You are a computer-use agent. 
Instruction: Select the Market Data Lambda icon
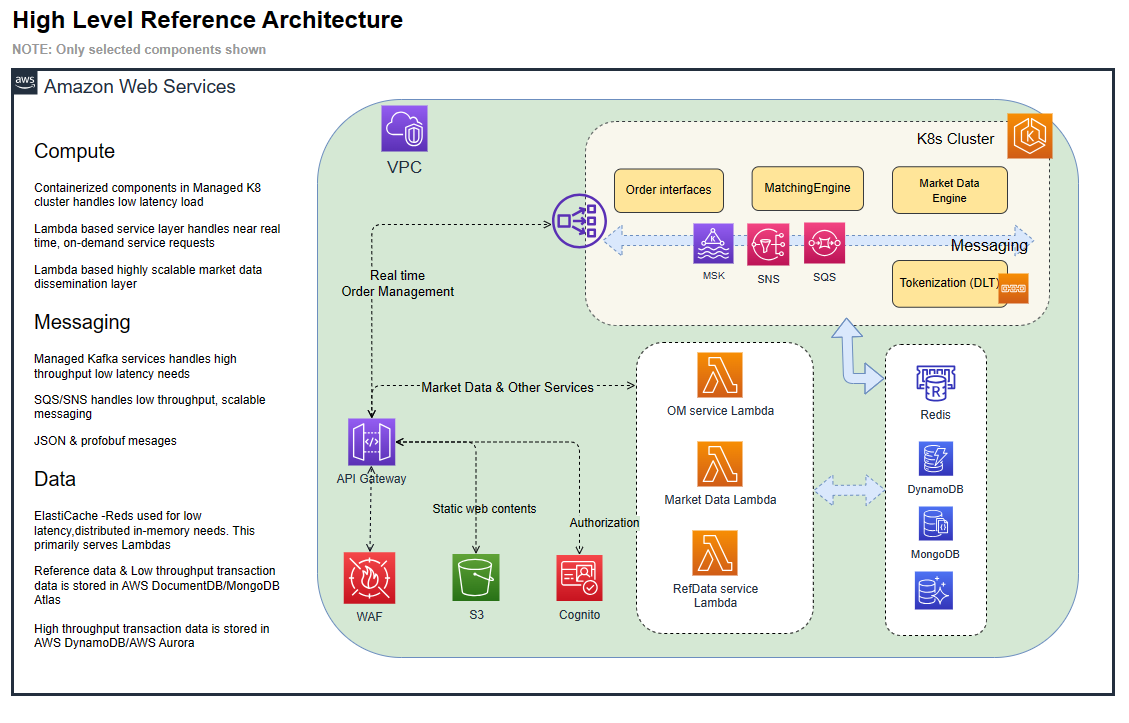[x=720, y=464]
